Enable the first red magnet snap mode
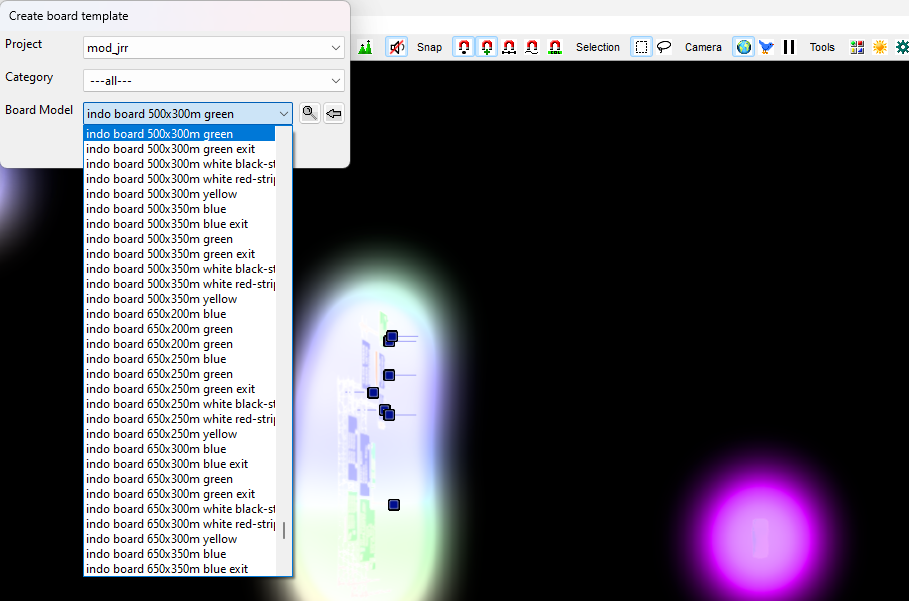Screen dimensions: 909x601 464,47
